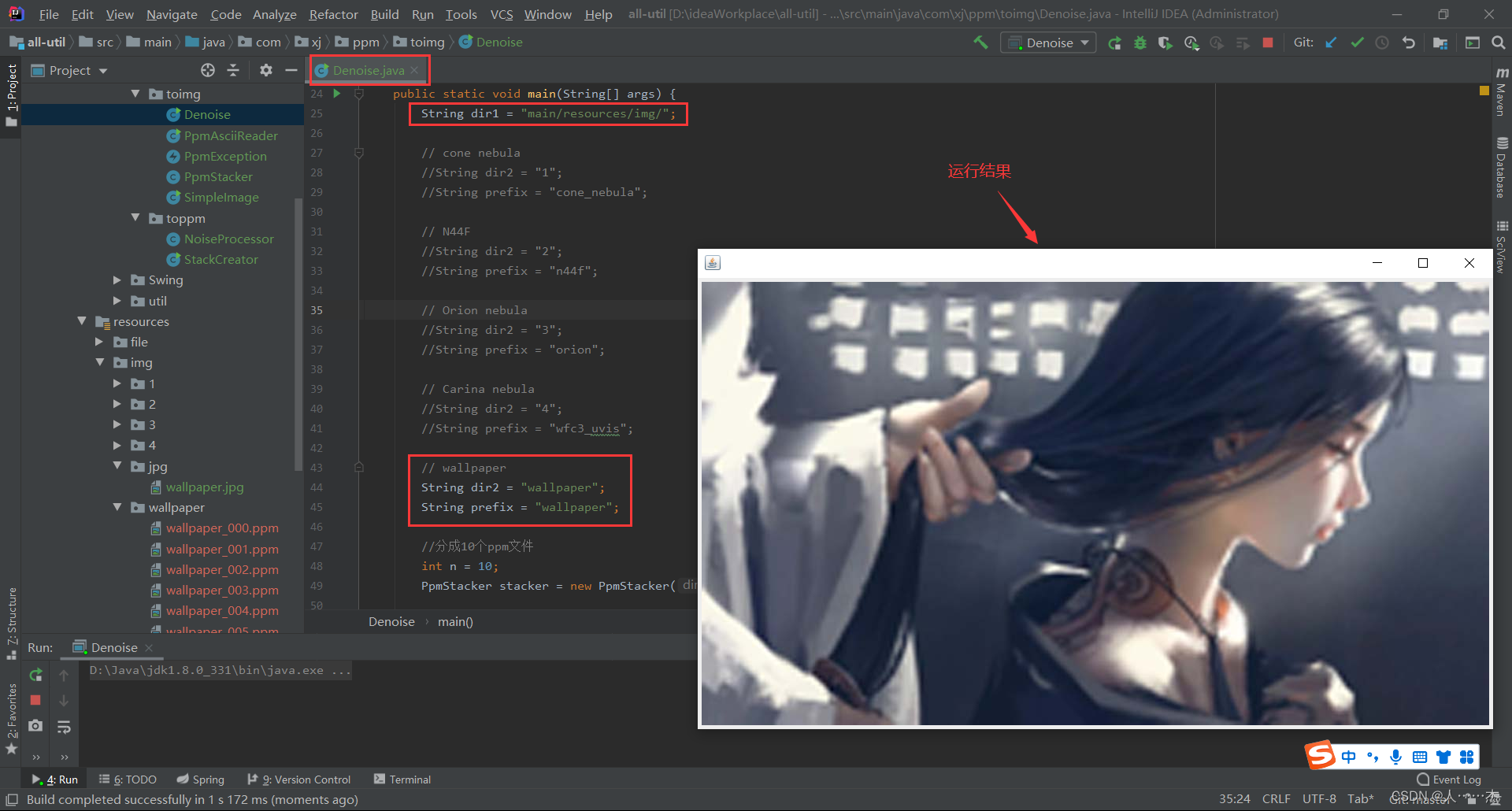This screenshot has height=811, width=1512.
Task: Toggle soft-wrap in Run console
Action: (65, 727)
